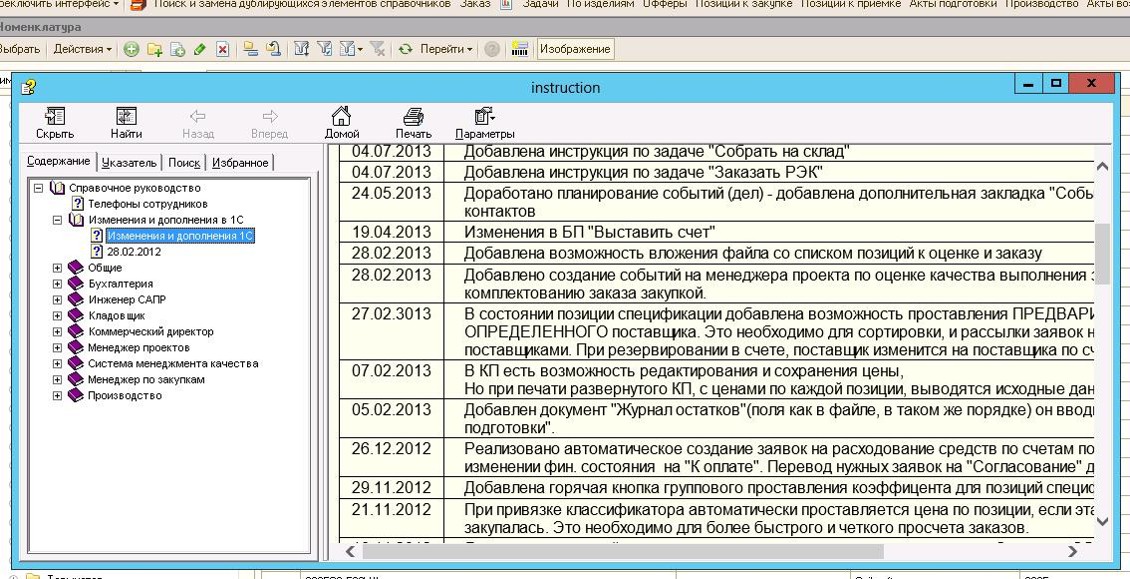
Task: Expand the Кладовщик tree node
Action: click(58, 316)
